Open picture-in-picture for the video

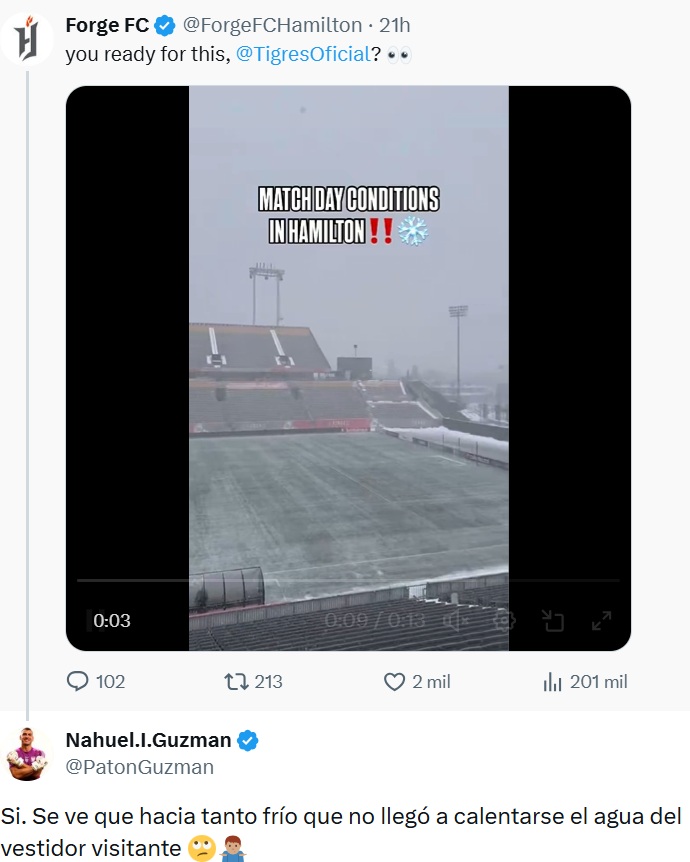(x=553, y=620)
